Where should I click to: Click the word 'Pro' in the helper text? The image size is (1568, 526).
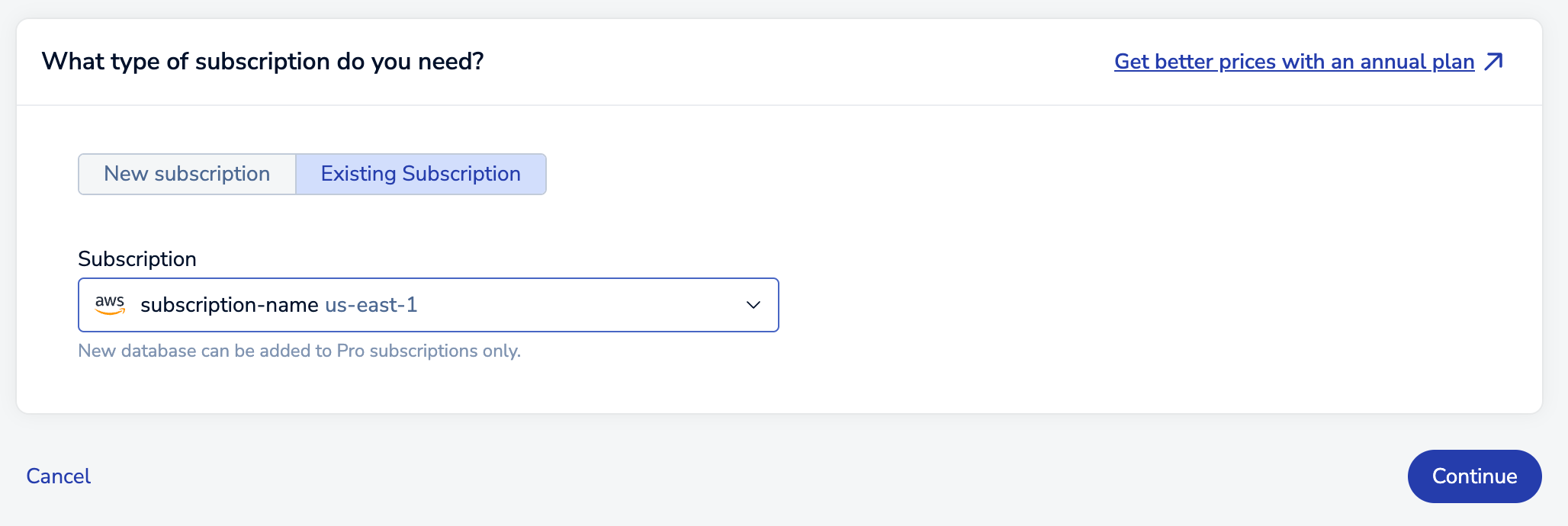click(350, 351)
